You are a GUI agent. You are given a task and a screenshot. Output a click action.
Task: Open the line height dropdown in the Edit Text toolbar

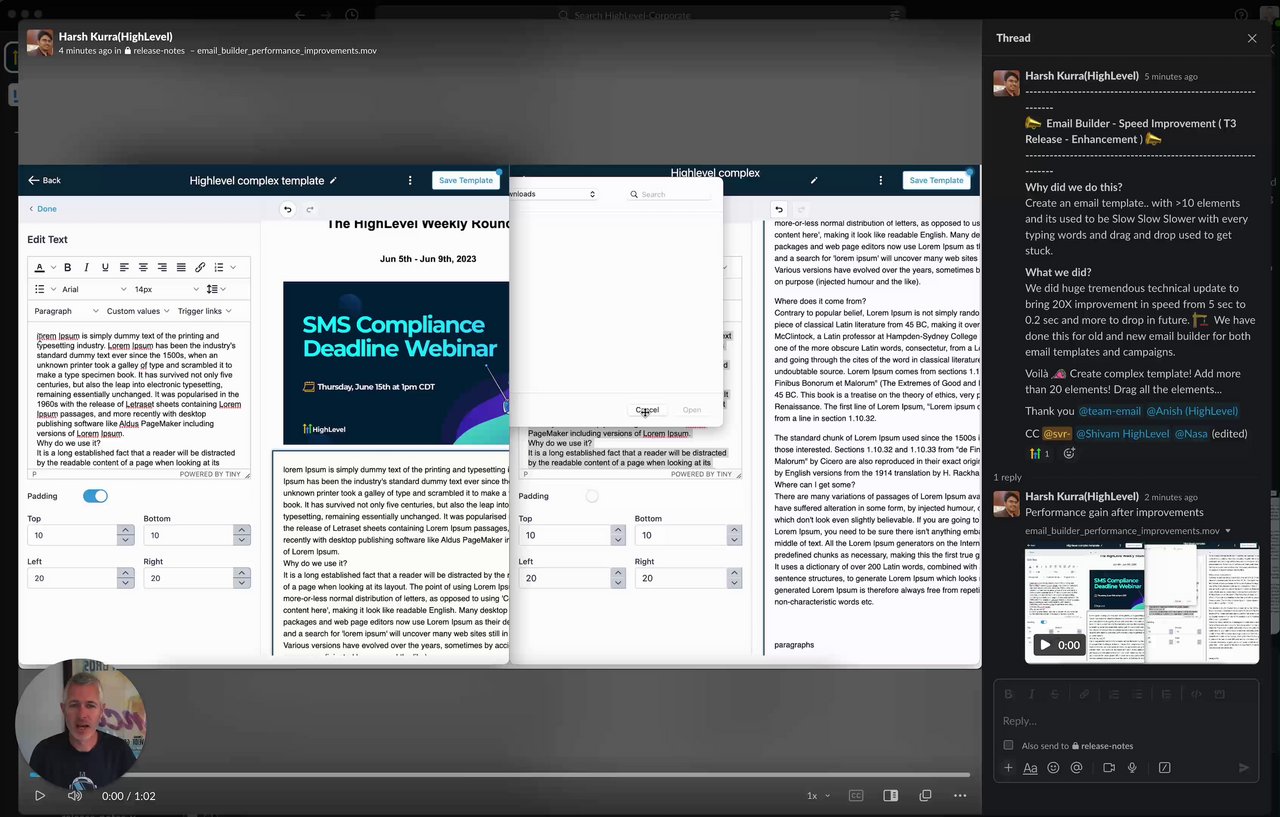pos(215,289)
